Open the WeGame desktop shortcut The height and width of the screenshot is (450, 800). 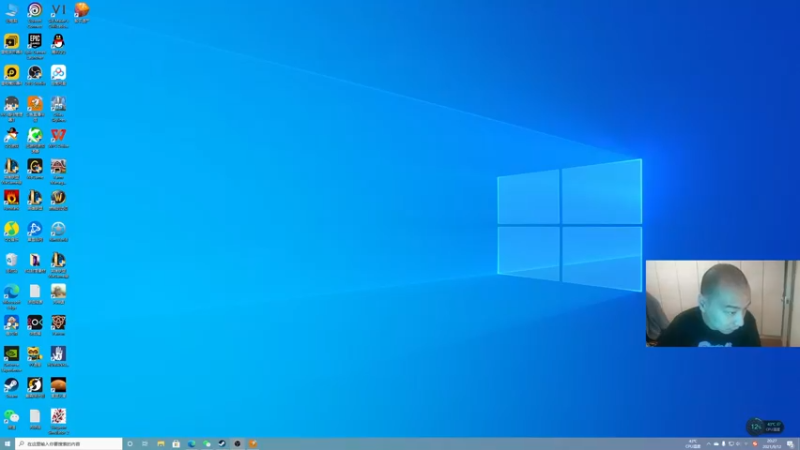coord(35,169)
